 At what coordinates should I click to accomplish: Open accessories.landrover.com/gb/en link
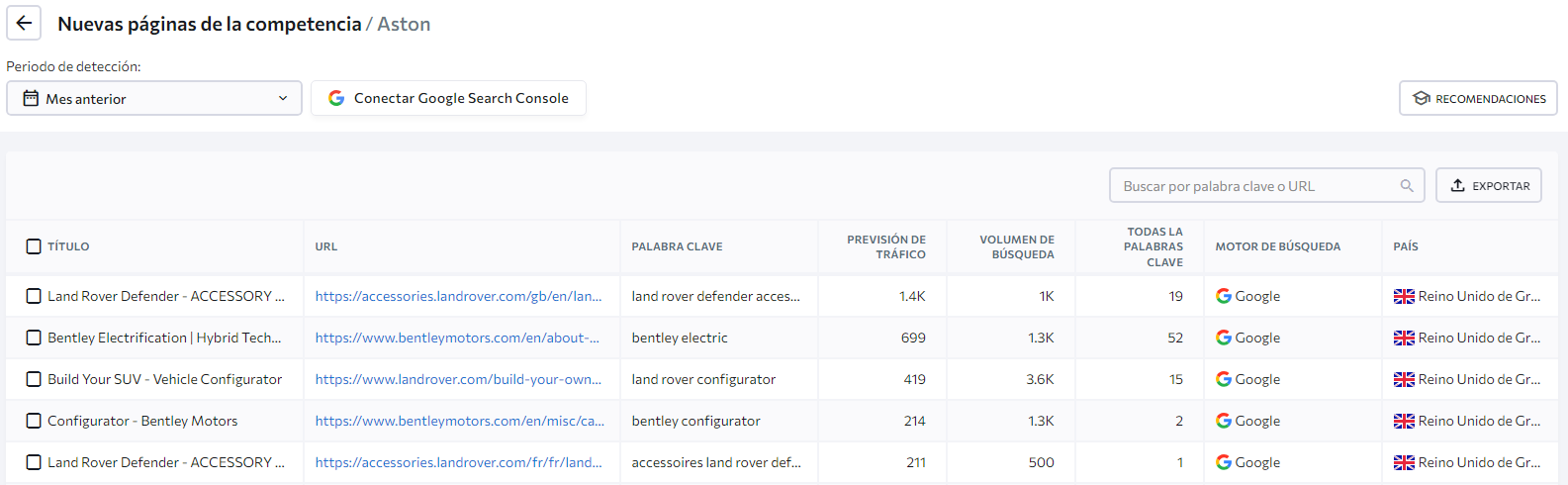(458, 296)
